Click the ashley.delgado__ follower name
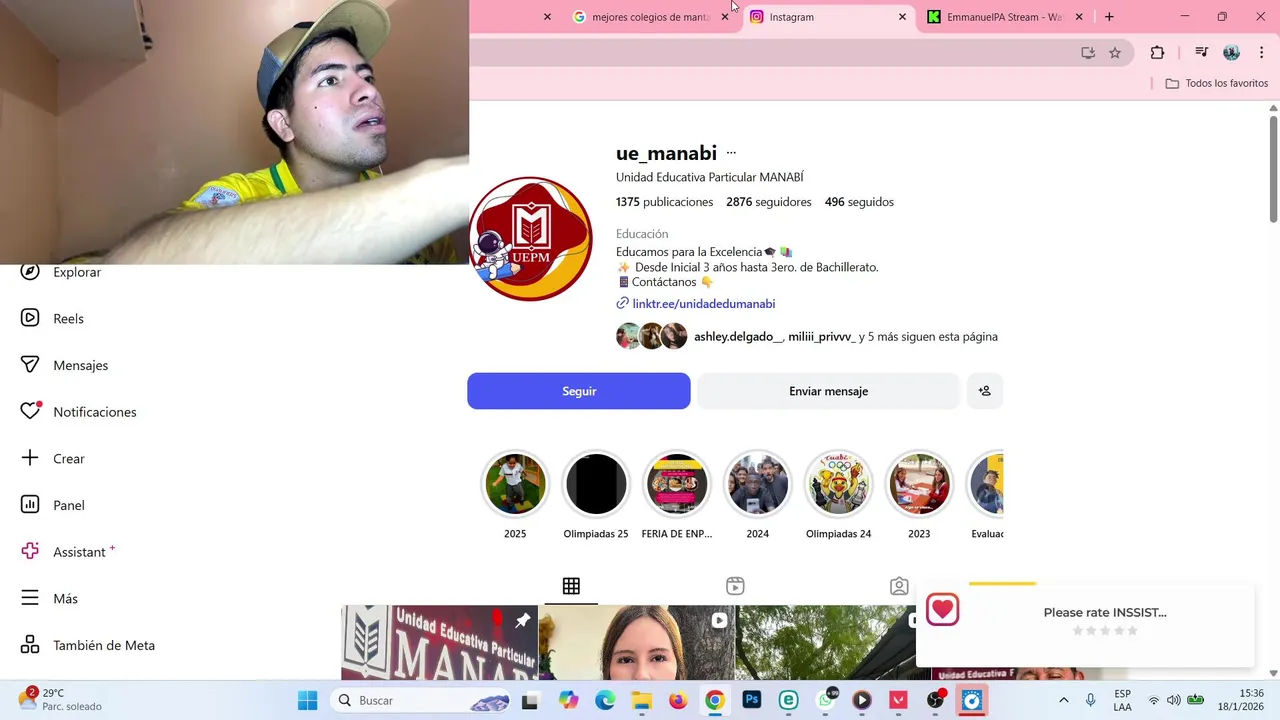1280x720 pixels. pyautogui.click(x=739, y=337)
